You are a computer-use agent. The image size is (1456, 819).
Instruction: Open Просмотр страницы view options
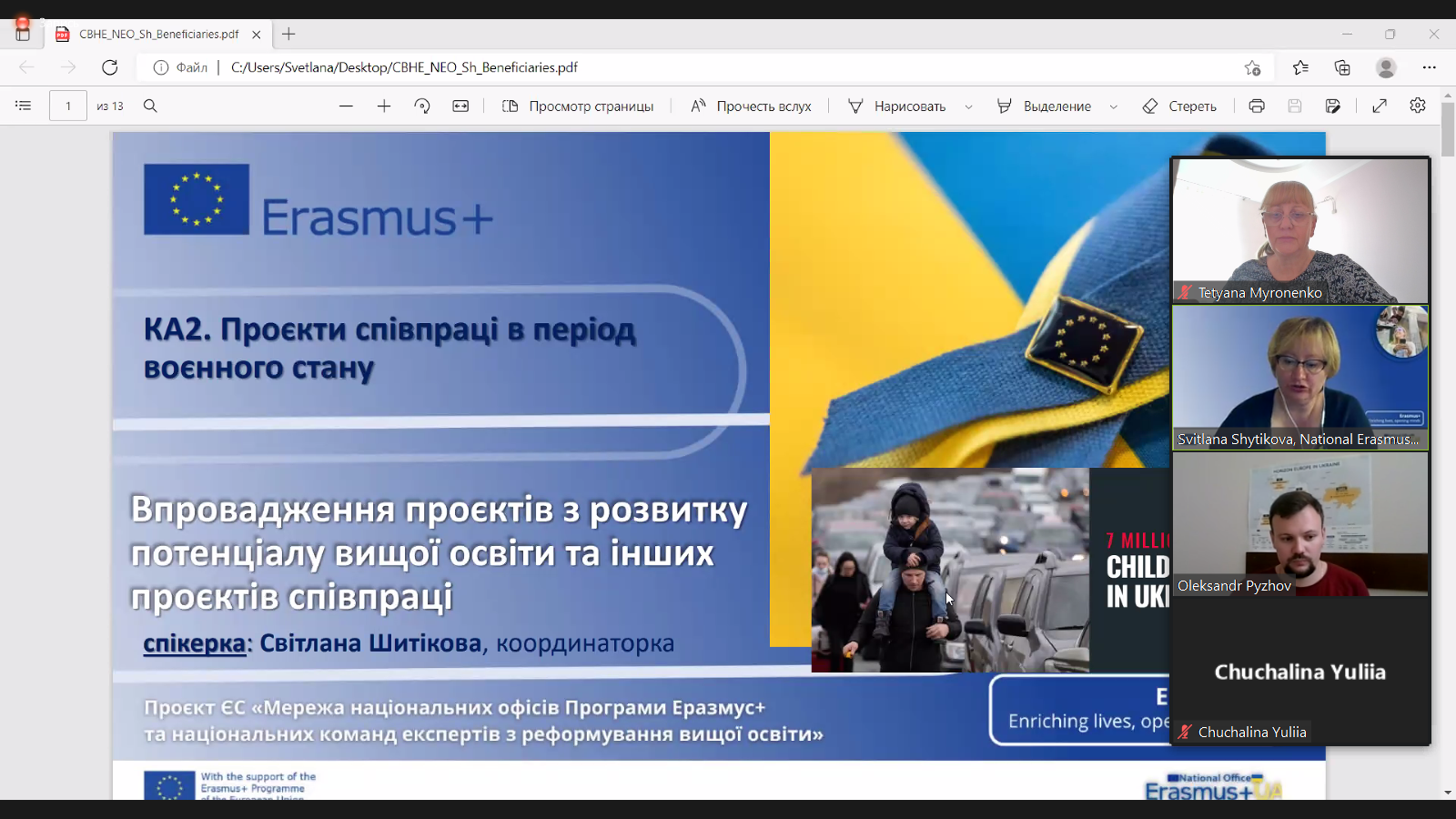[578, 106]
